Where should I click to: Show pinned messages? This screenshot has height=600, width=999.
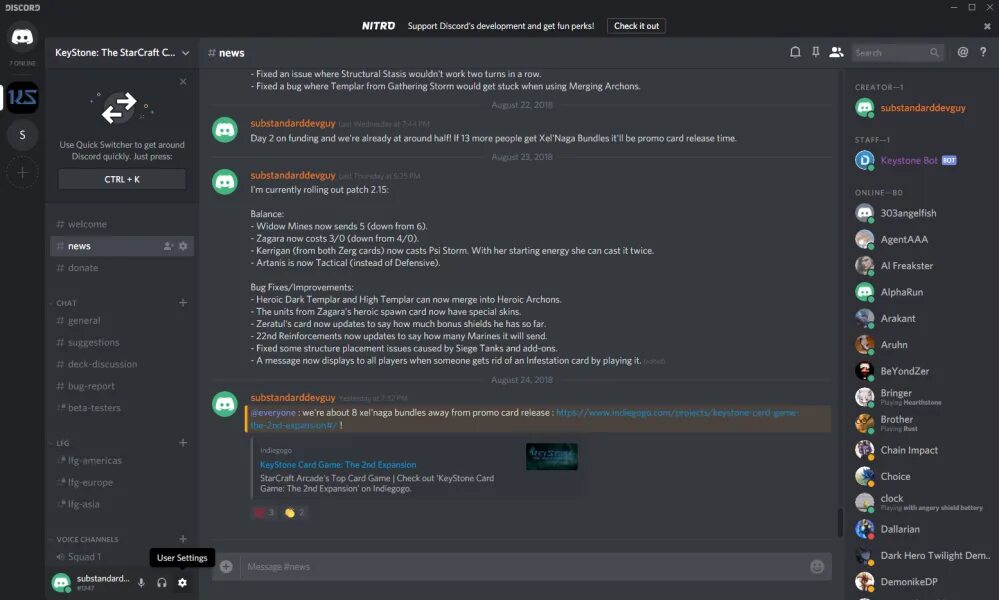tap(816, 52)
